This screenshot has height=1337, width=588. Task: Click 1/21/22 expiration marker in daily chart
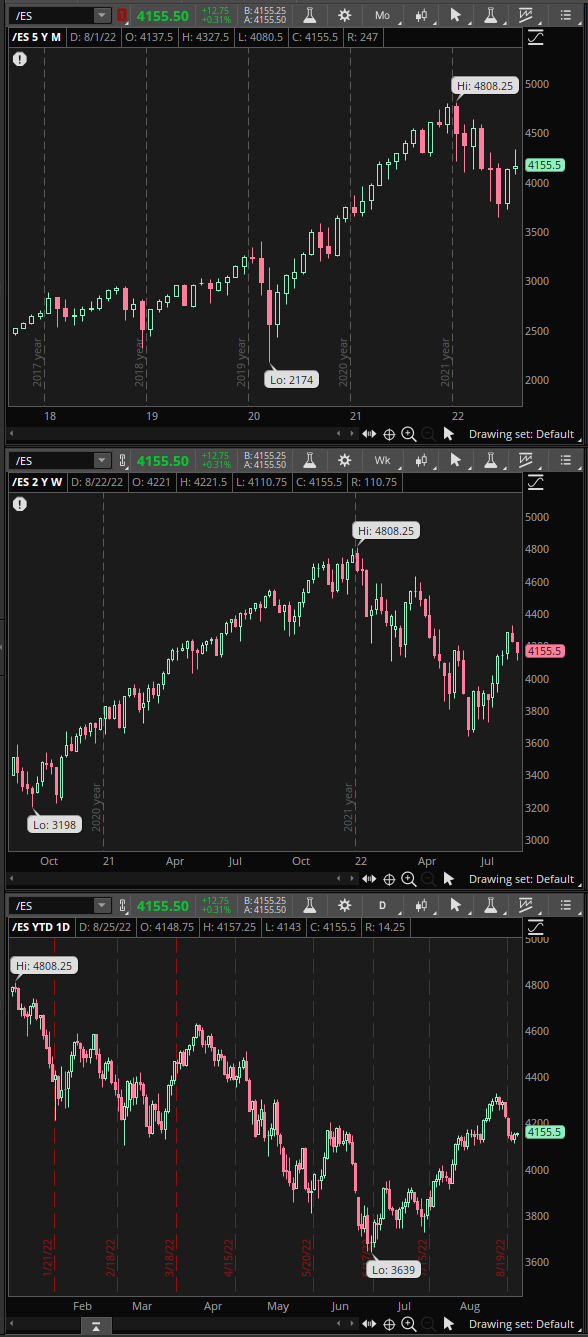pos(48,1258)
